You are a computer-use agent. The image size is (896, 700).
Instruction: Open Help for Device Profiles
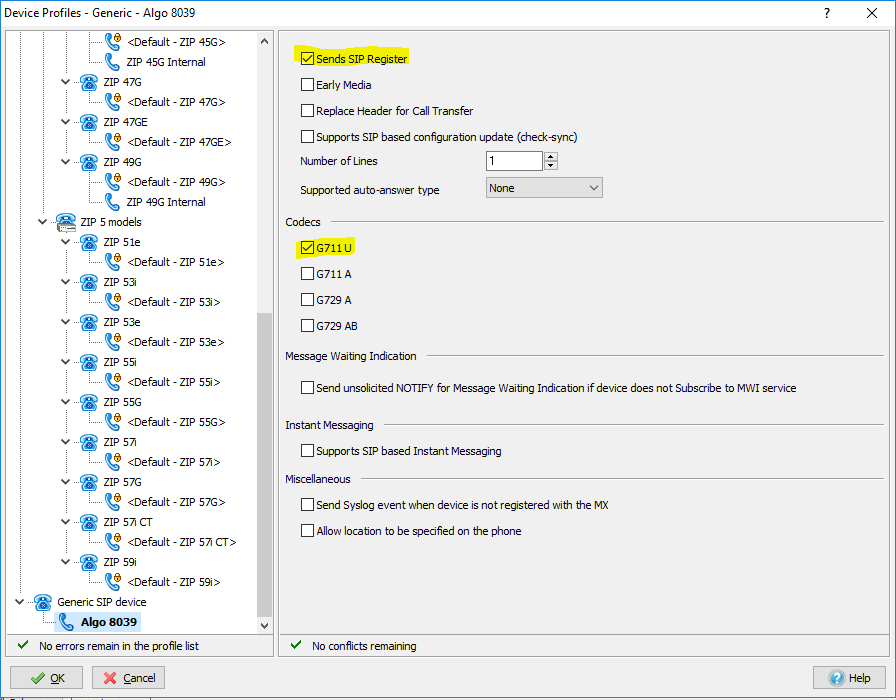click(850, 678)
